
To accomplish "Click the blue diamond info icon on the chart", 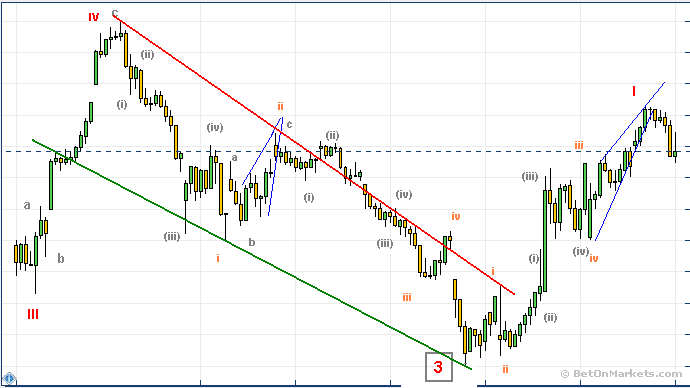I will (9, 378).
